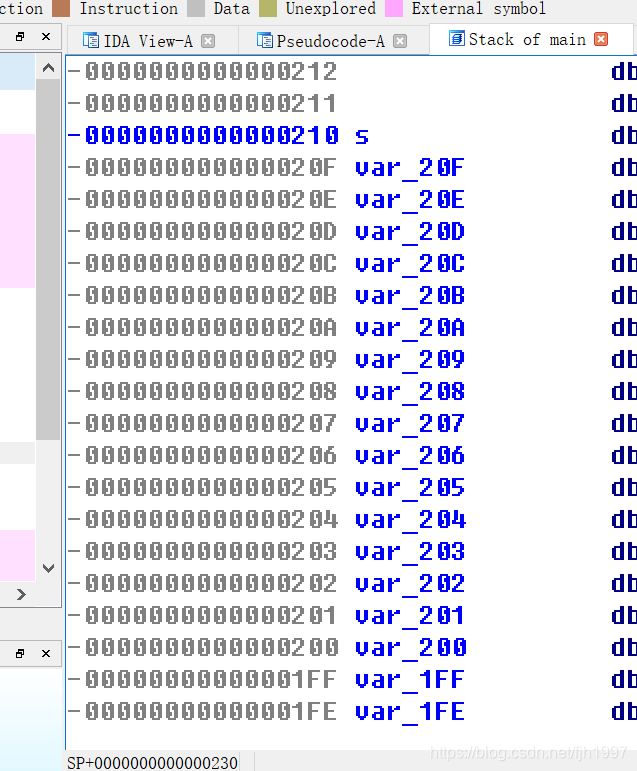Select variable var_202
This screenshot has height=771, width=637.
409,584
